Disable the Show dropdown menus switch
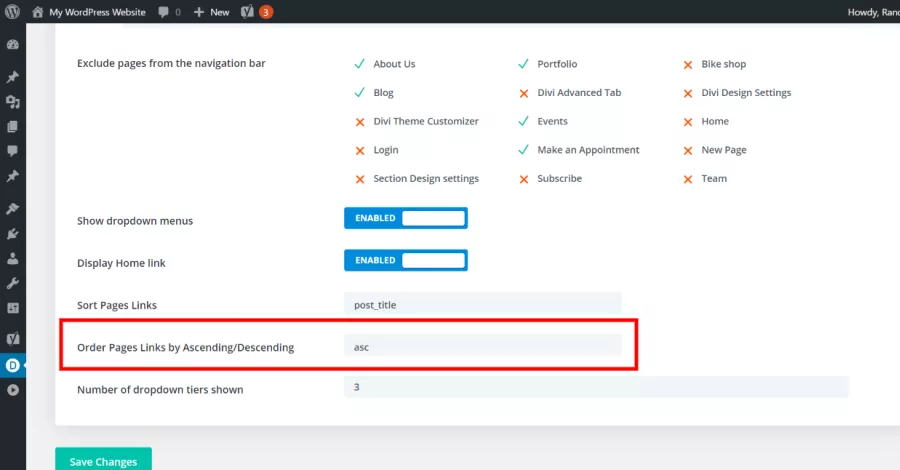This screenshot has height=470, width=900. click(406, 218)
